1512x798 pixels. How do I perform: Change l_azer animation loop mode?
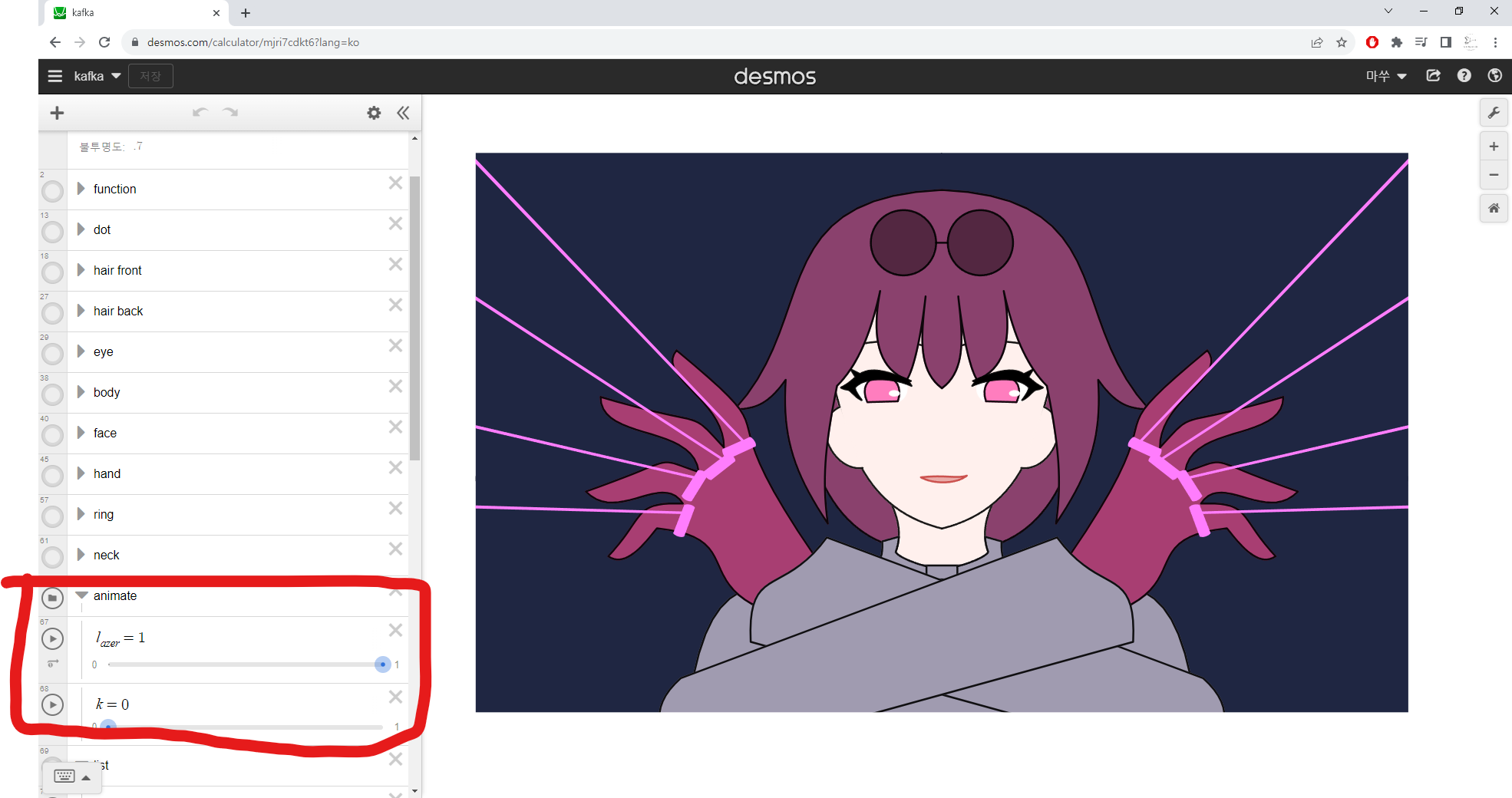[53, 663]
